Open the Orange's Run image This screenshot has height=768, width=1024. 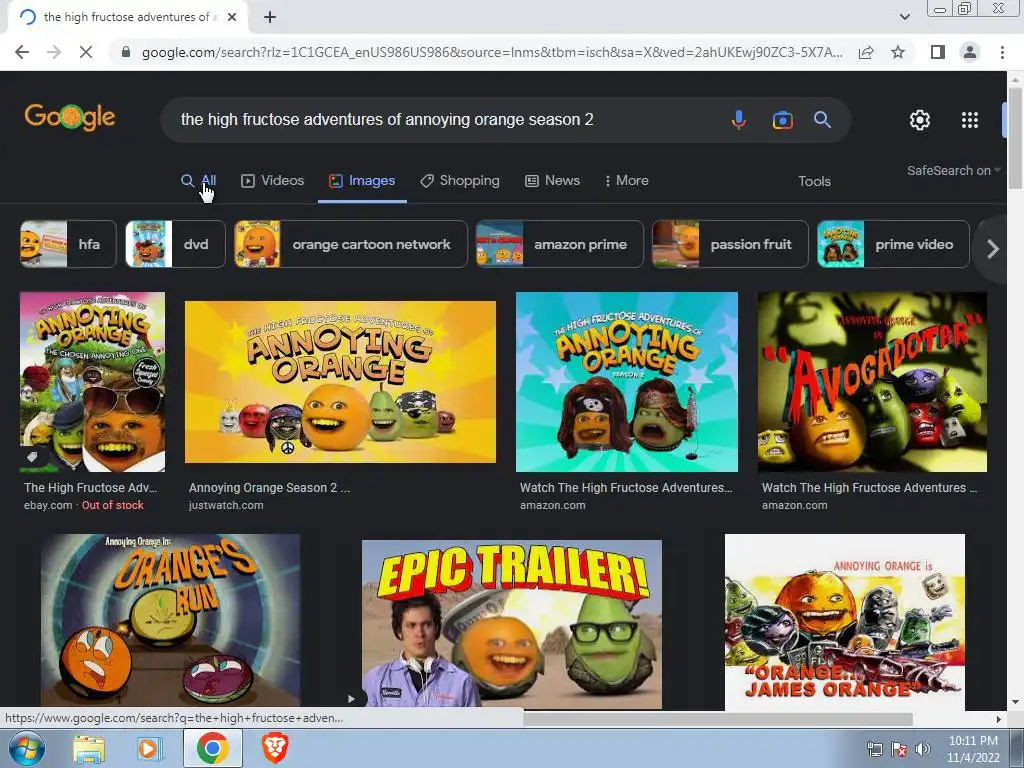coord(170,620)
